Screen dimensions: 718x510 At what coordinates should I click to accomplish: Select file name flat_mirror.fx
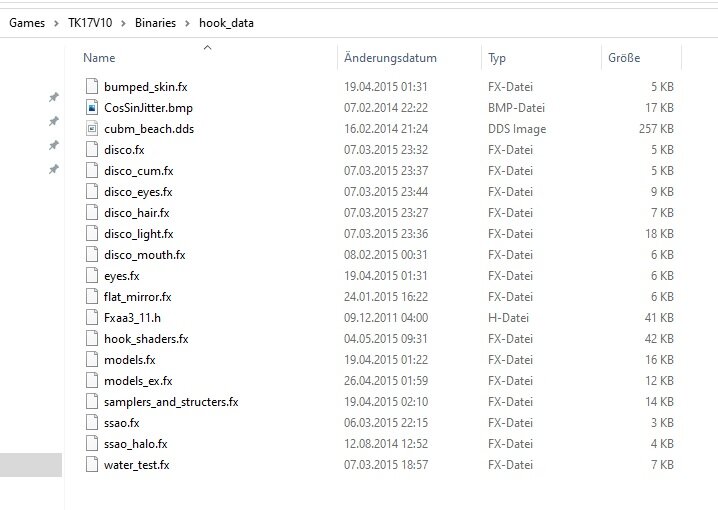tap(137, 297)
